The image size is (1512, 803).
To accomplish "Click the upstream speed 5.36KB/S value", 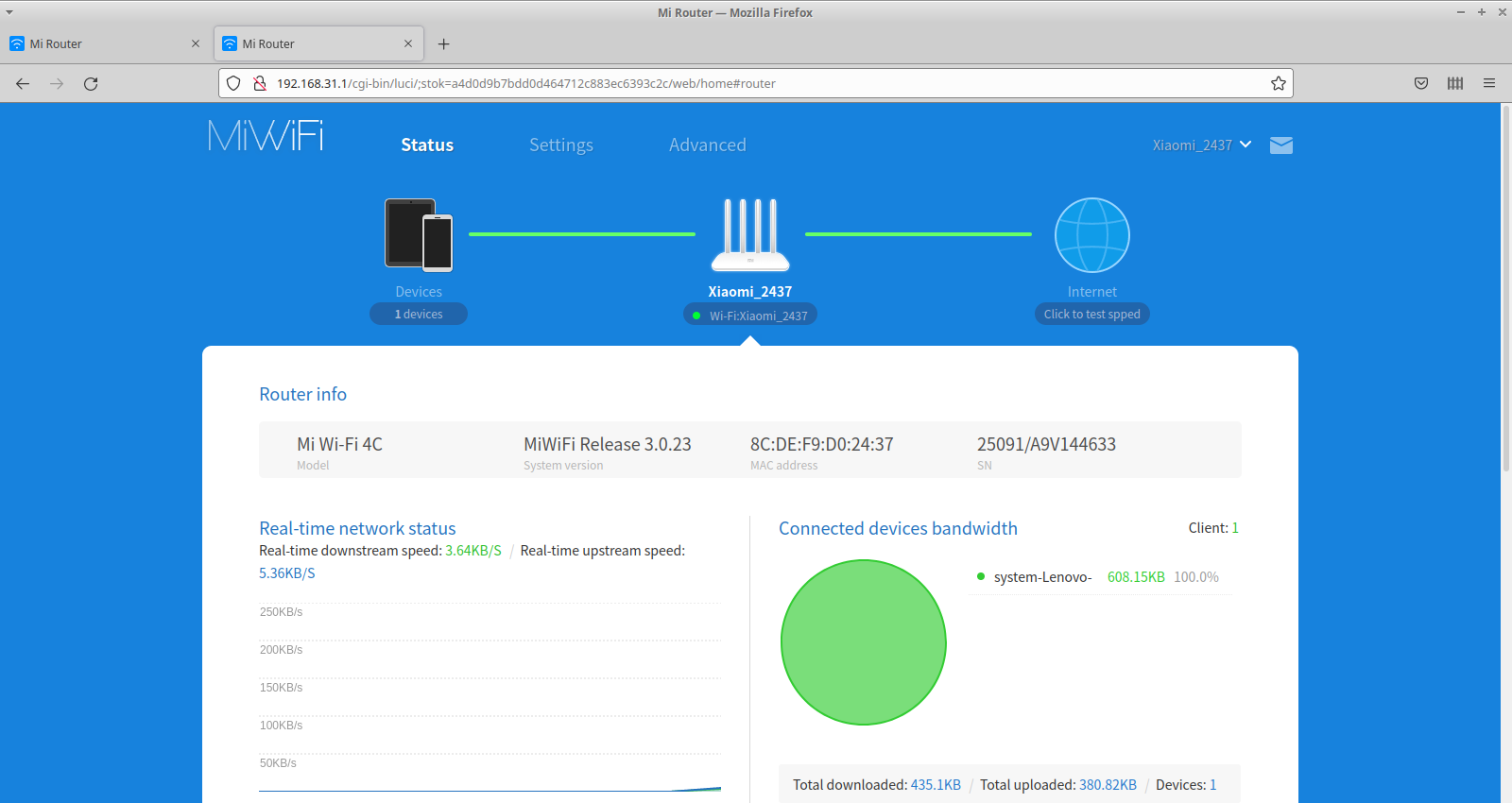I will pos(287,573).
